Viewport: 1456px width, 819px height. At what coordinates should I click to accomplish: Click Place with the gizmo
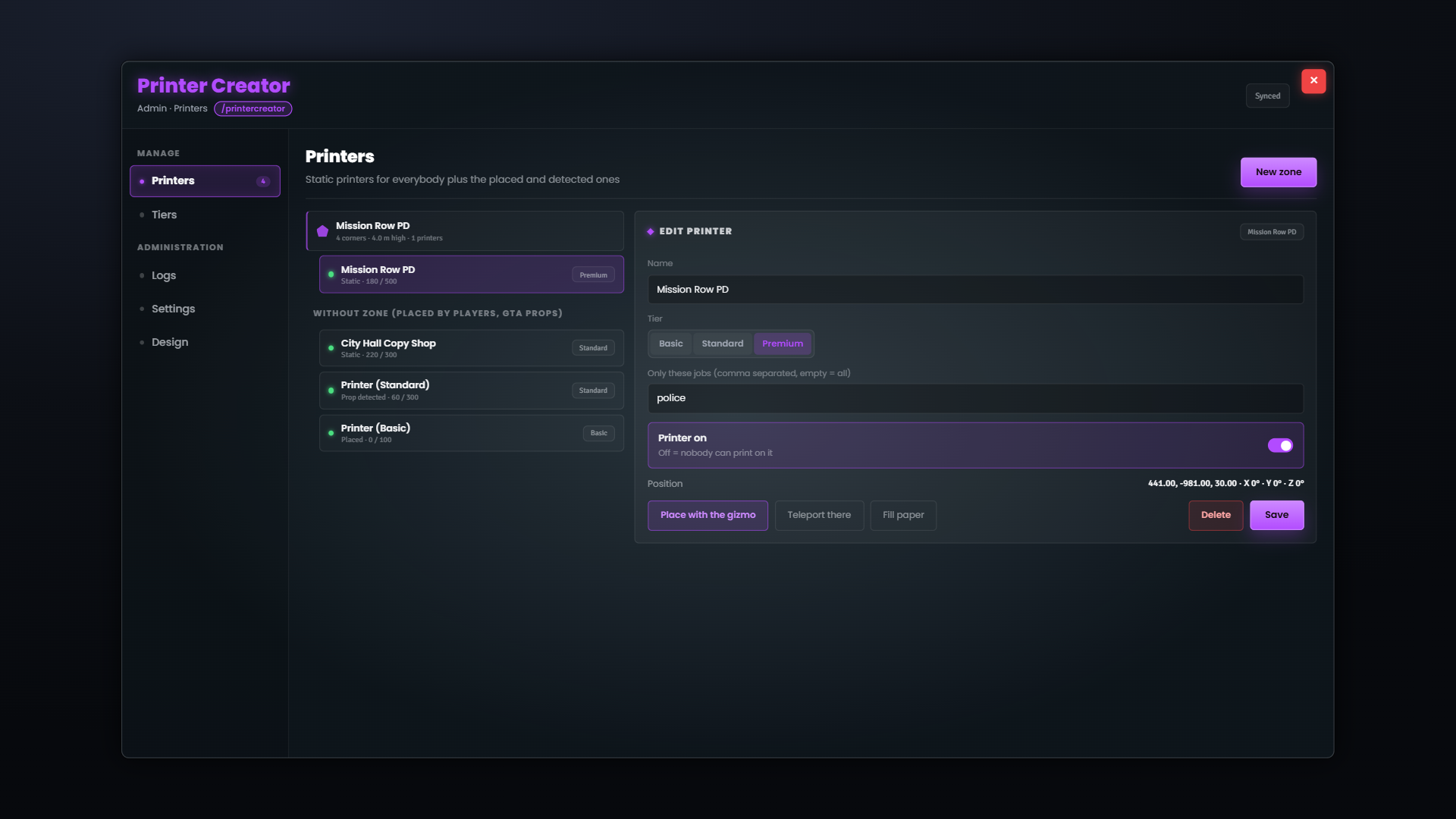pos(708,516)
